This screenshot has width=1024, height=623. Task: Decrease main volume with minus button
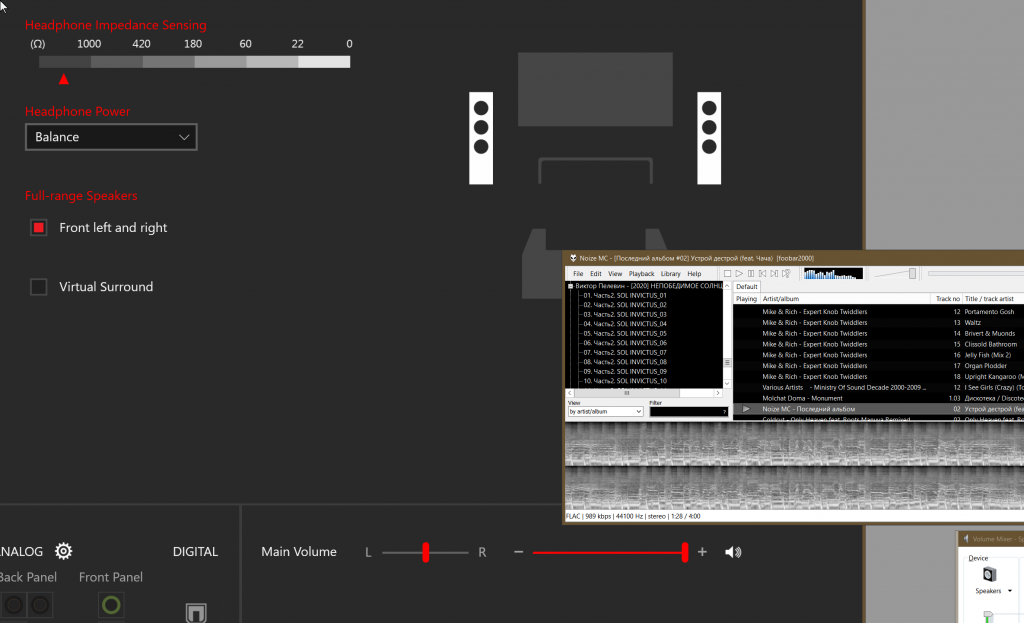coord(519,552)
